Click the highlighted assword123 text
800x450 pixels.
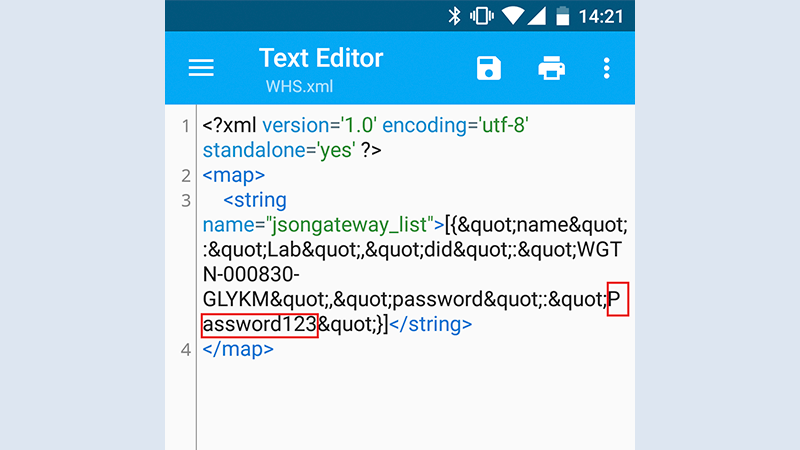260,325
